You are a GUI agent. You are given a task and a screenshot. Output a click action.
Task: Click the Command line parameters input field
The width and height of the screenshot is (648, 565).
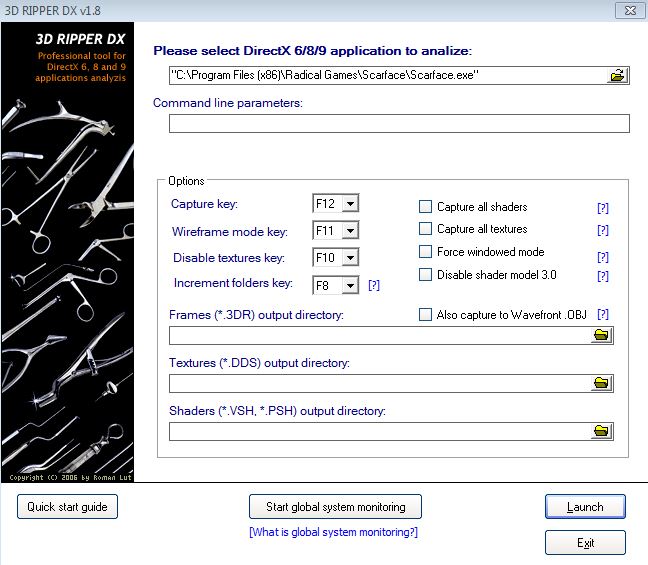point(398,124)
